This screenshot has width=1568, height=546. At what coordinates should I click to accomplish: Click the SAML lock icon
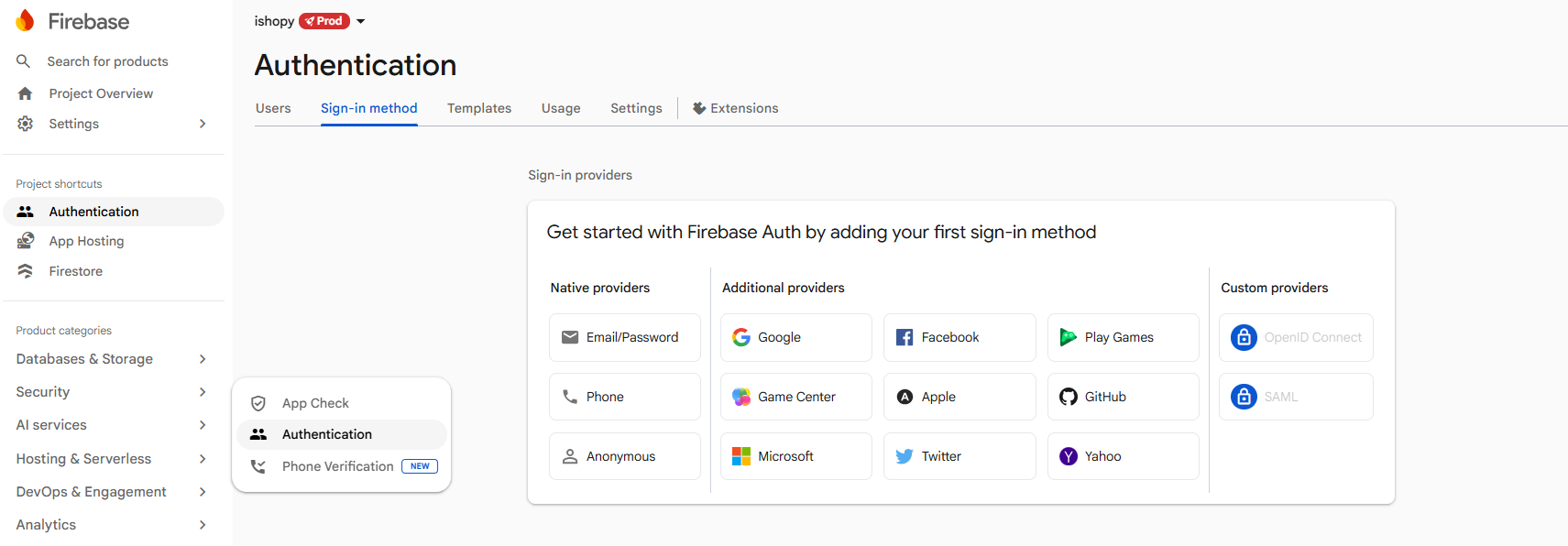[x=1244, y=397]
